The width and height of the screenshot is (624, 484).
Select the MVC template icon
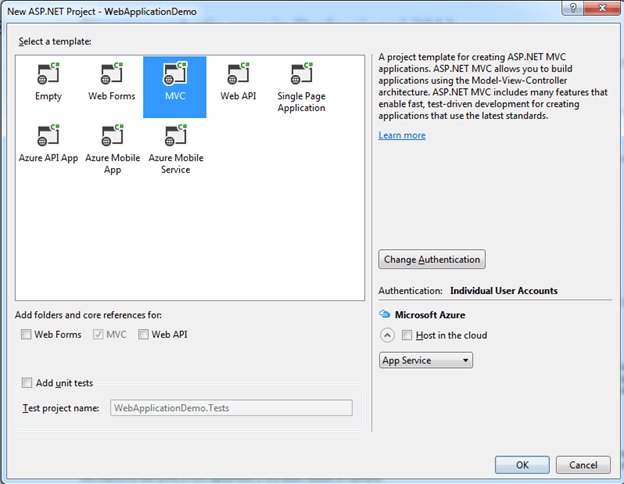coord(175,74)
